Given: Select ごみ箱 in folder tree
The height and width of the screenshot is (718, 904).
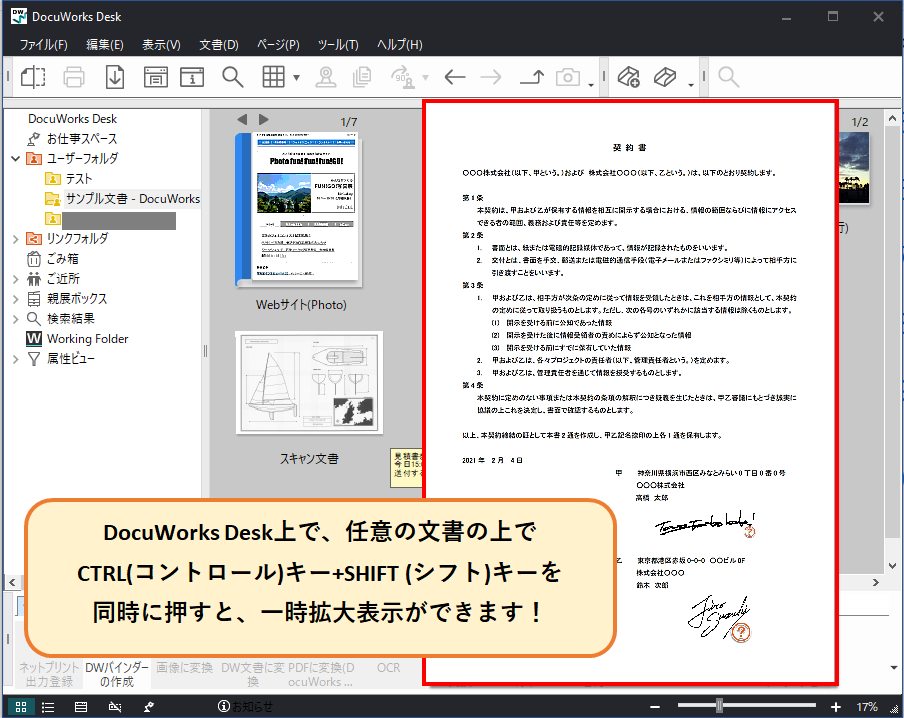Looking at the screenshot, I should (62, 258).
